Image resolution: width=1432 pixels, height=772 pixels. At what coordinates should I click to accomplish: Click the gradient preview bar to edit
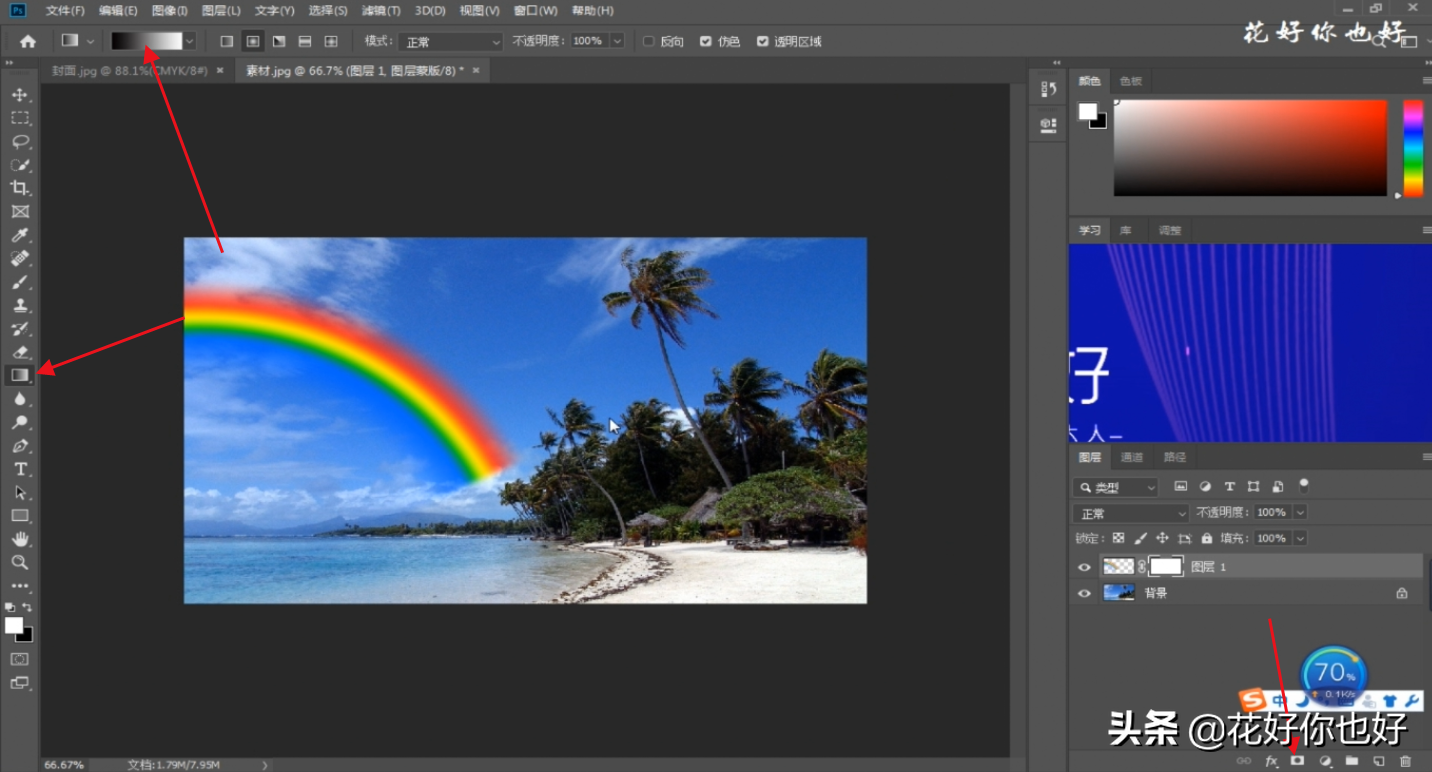(x=147, y=41)
